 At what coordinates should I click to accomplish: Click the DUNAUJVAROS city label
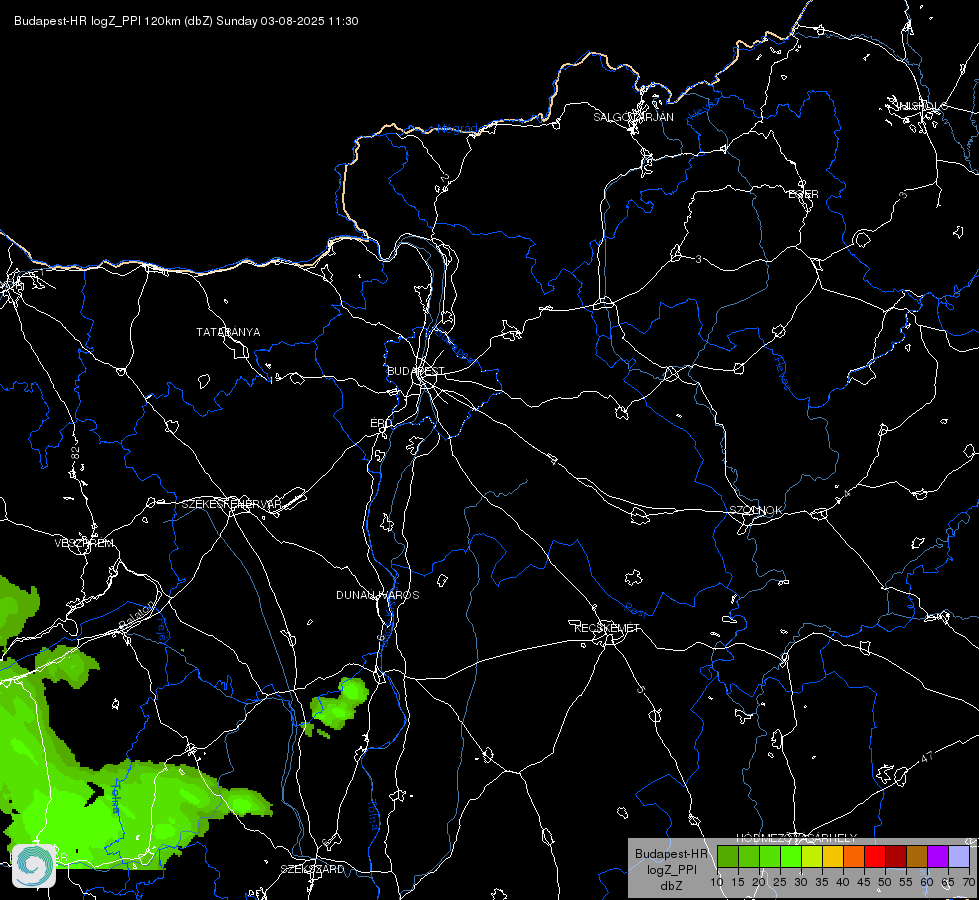pyautogui.click(x=378, y=595)
